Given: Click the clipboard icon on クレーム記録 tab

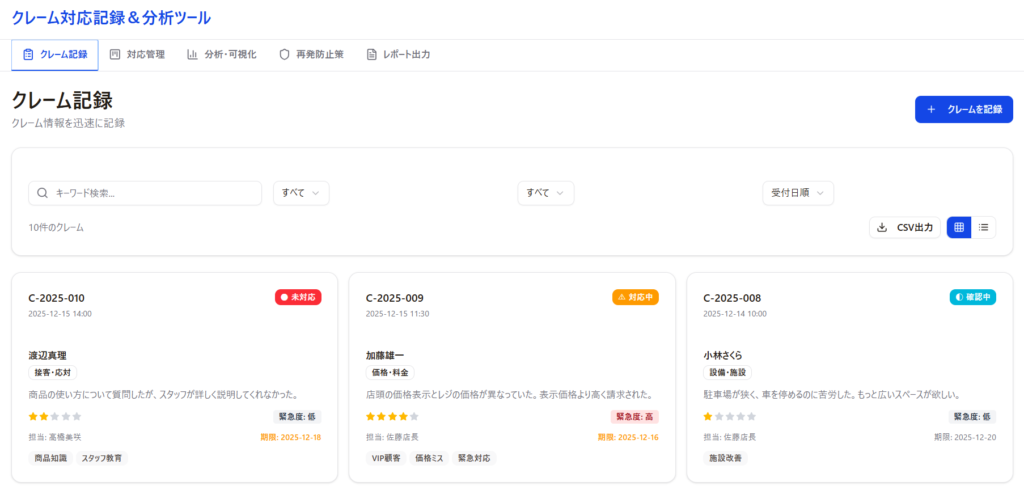Looking at the screenshot, I should (x=28, y=55).
